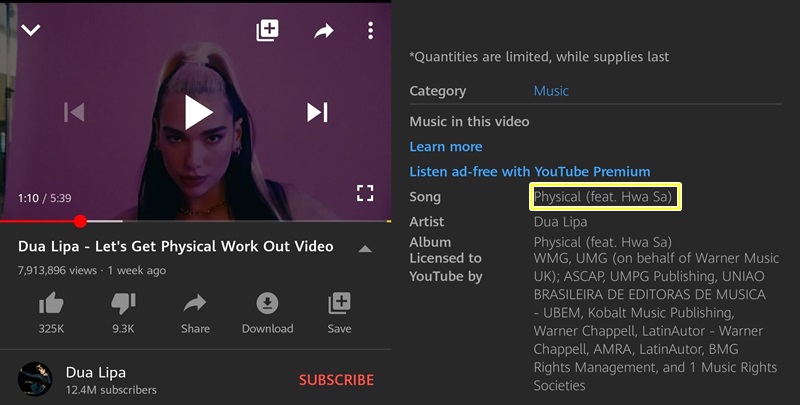Go to previous video

coord(74,112)
